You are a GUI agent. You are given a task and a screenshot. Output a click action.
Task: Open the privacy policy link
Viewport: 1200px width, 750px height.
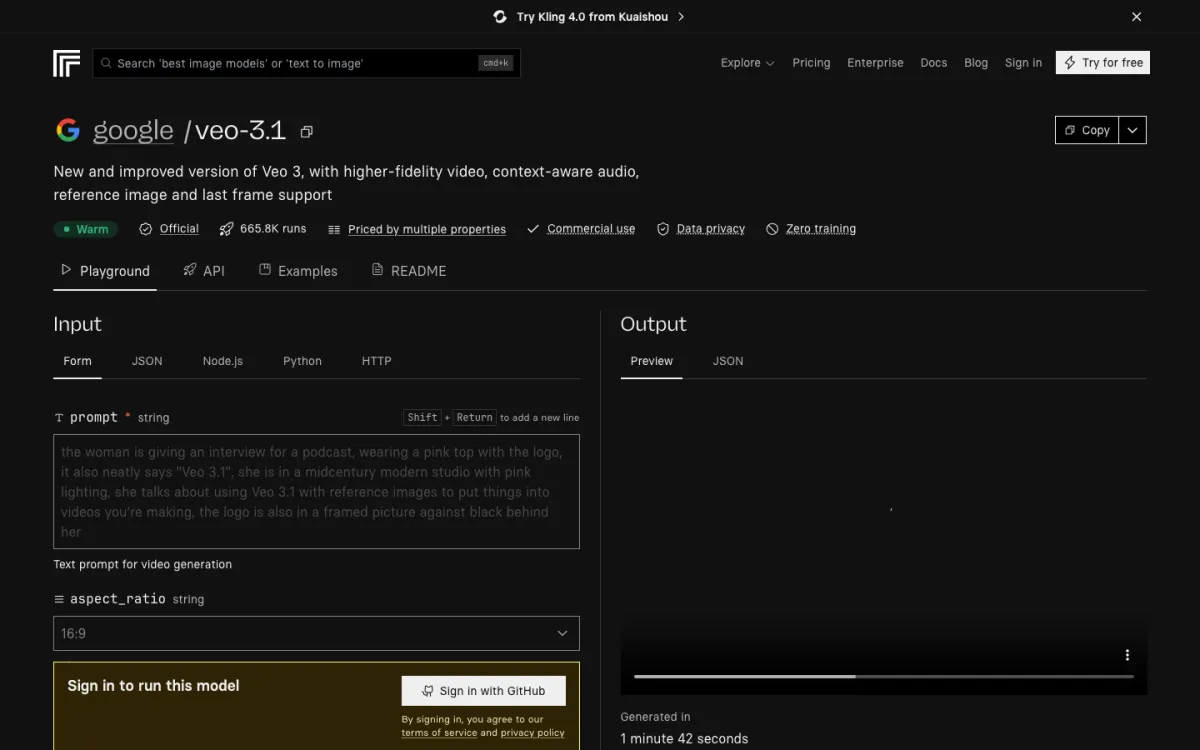(532, 733)
